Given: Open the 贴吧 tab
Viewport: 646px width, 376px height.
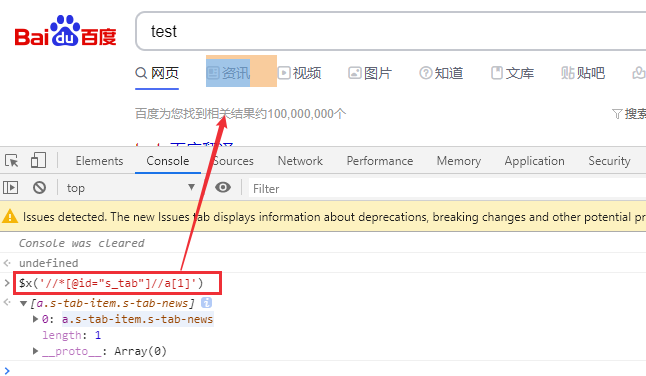Looking at the screenshot, I should 583,73.
